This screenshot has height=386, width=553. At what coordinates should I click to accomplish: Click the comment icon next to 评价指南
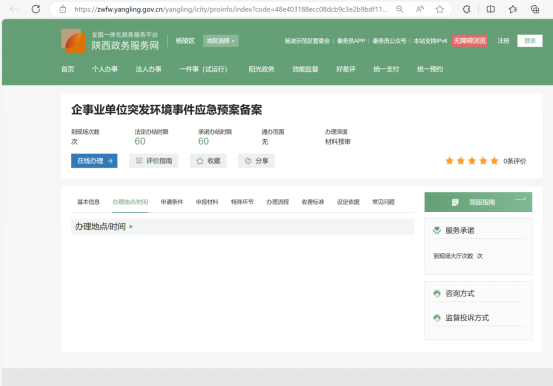point(139,161)
